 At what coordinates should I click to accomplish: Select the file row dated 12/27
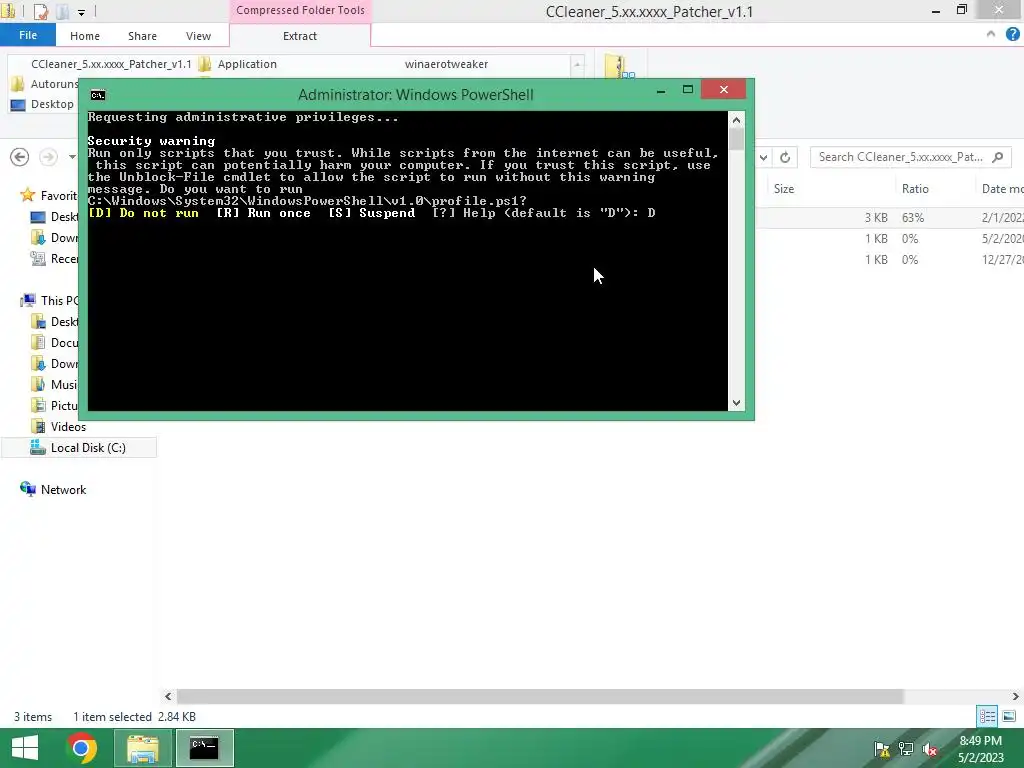click(889, 259)
